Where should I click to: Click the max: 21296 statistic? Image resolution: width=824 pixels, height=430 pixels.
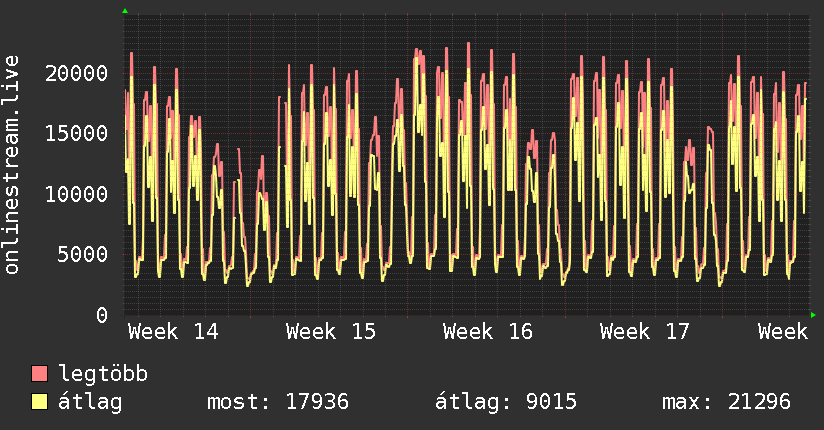coord(726,402)
